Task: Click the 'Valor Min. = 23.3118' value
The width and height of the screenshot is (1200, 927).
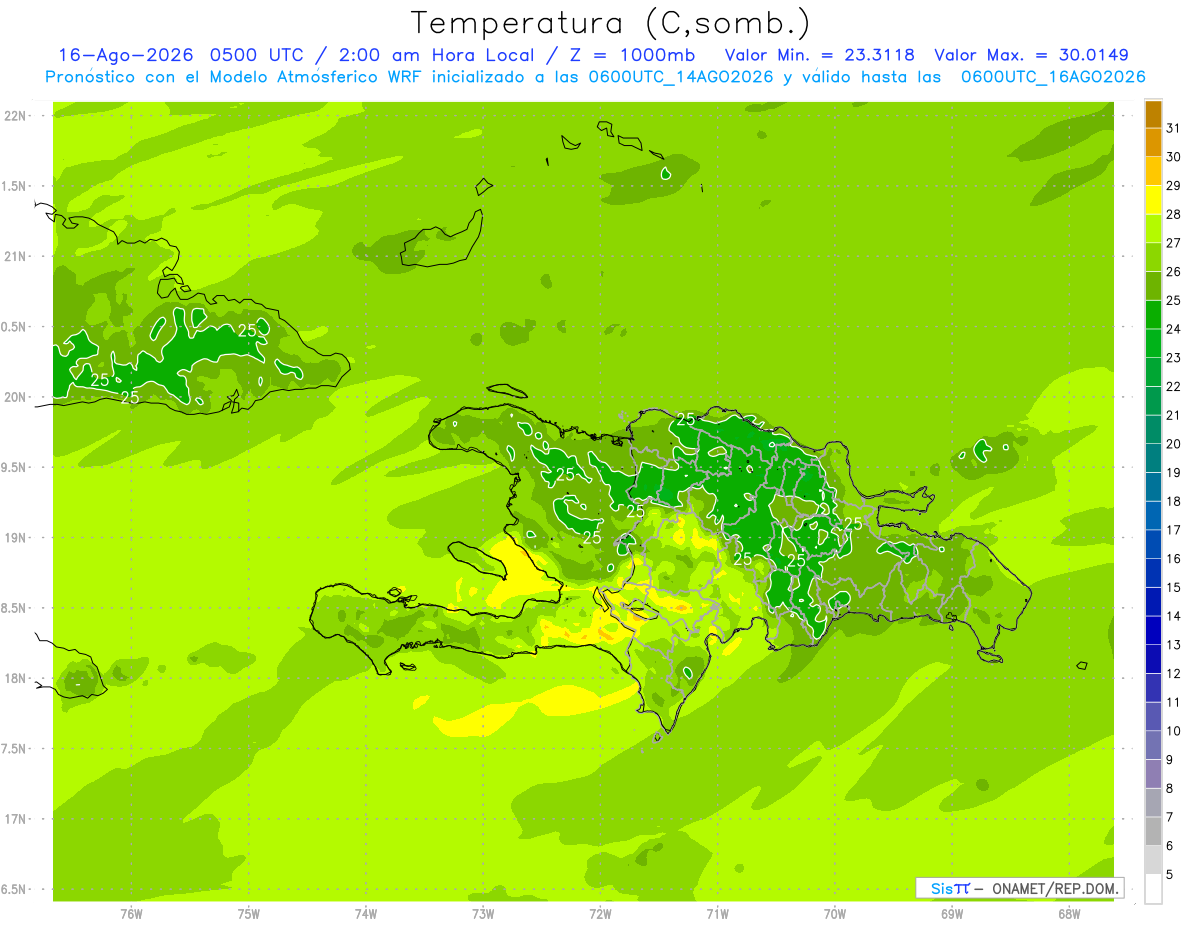Action: coord(820,55)
